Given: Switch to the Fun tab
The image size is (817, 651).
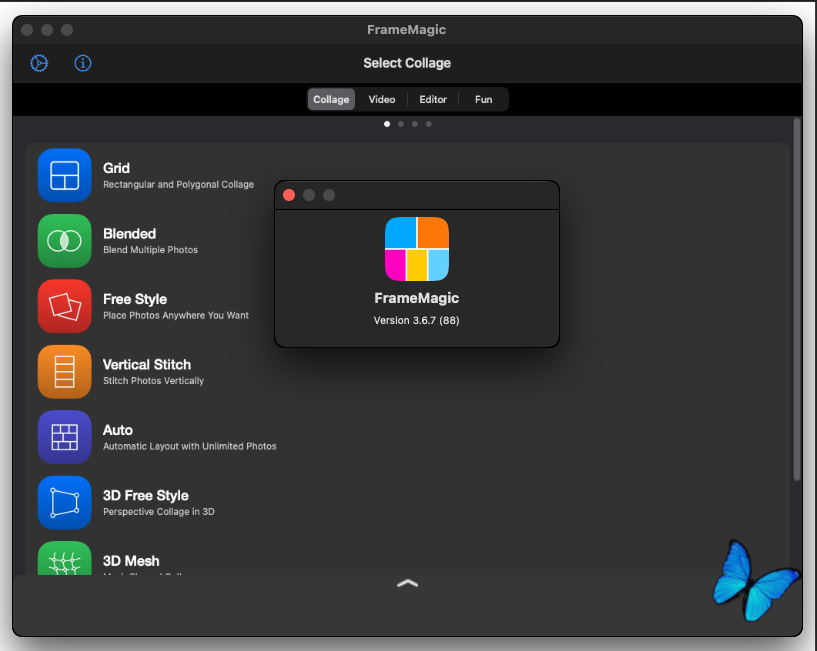Looking at the screenshot, I should (484, 99).
